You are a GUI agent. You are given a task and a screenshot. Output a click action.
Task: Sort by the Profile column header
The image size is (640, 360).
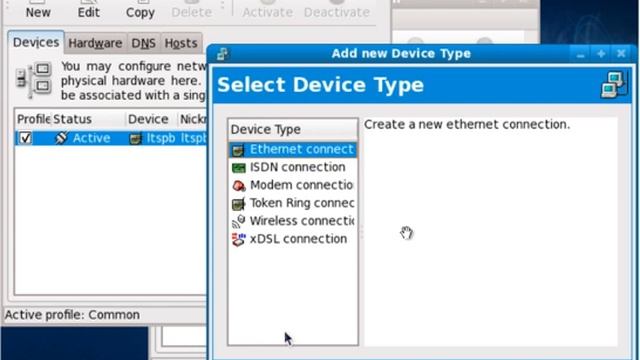click(33, 119)
